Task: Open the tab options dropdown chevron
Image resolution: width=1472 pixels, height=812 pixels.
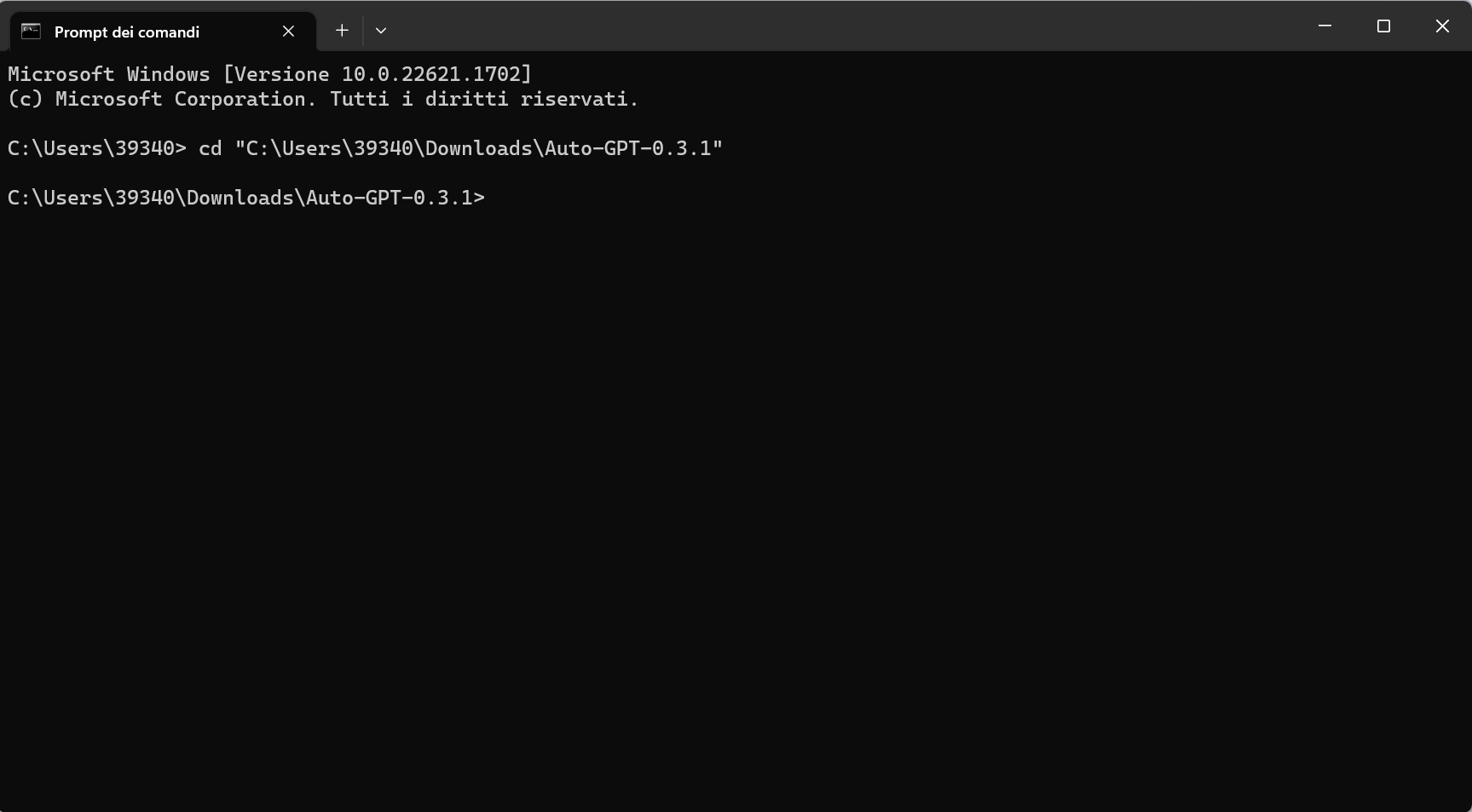Action: (x=380, y=30)
